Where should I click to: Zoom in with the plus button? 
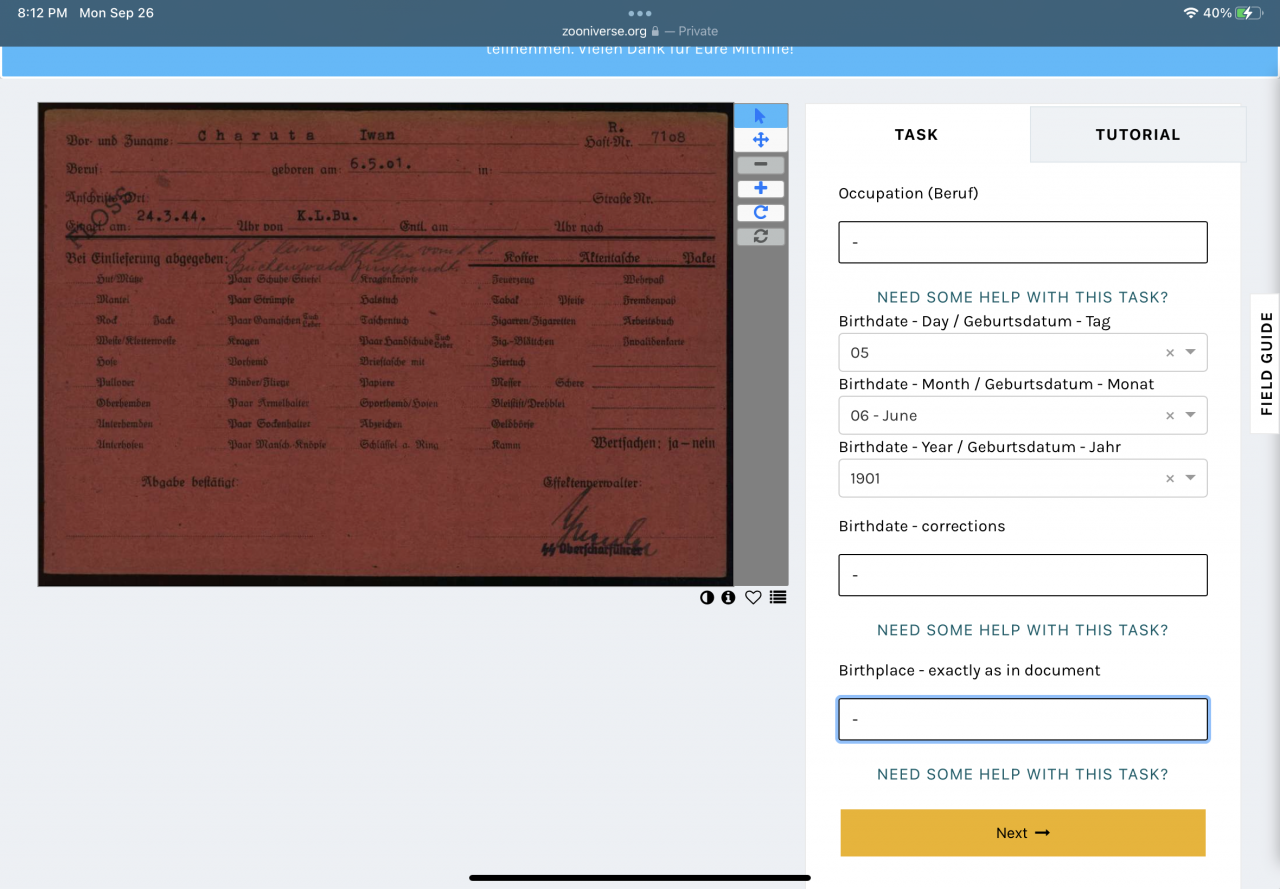coord(760,189)
